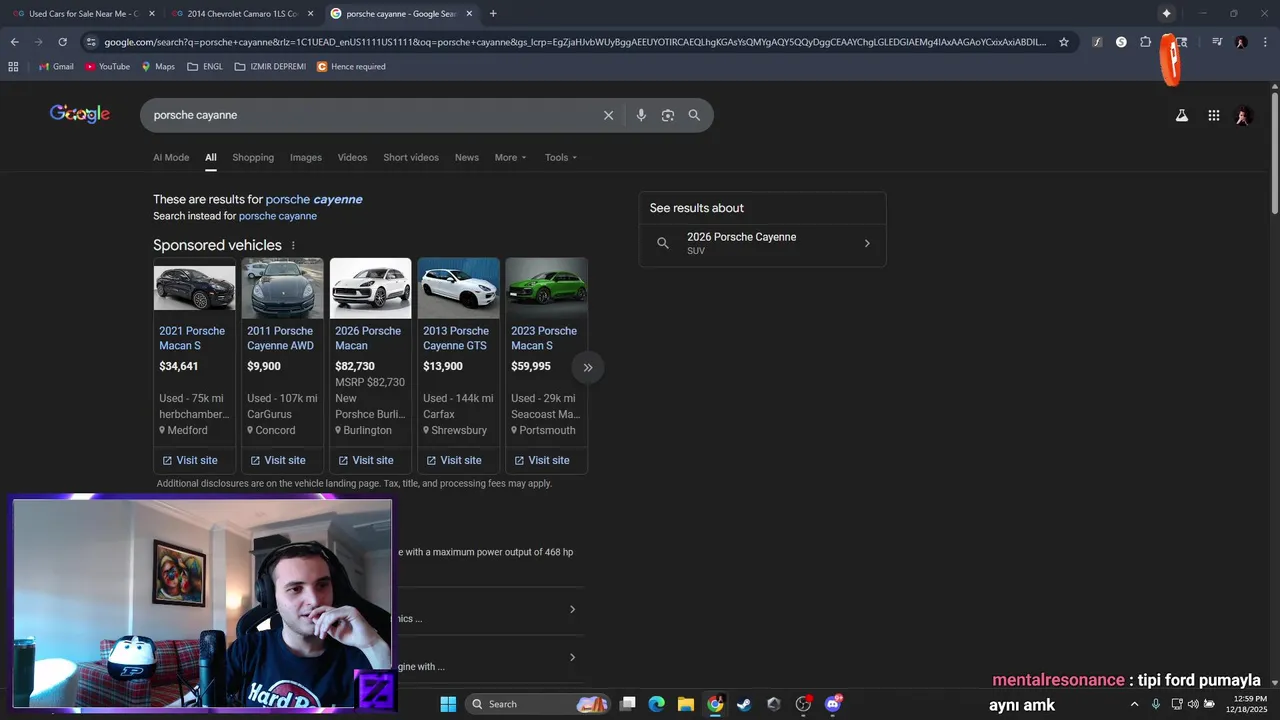Search instead for porsche cayanne

point(278,216)
